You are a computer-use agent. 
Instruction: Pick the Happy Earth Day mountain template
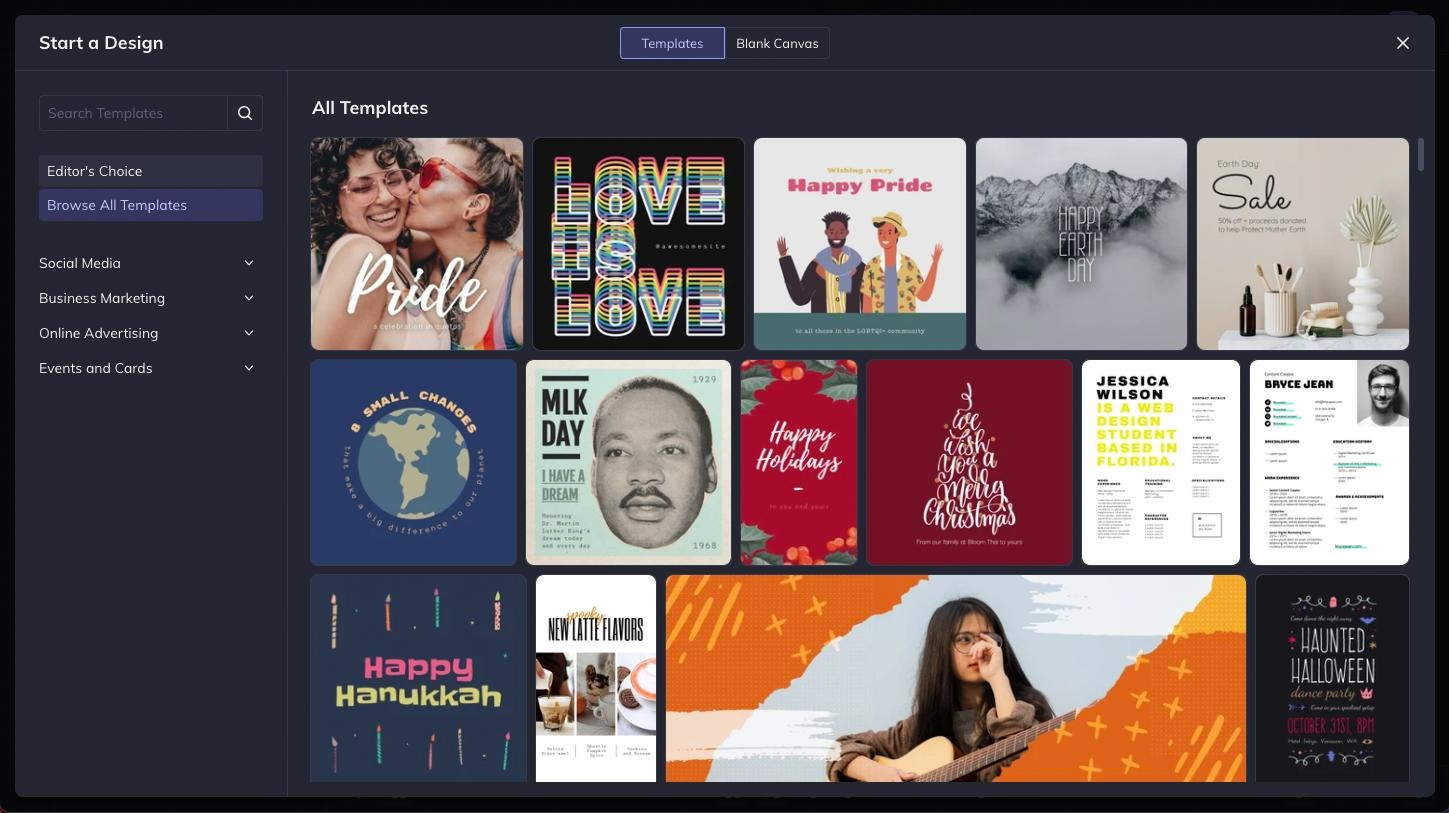[x=1081, y=244]
